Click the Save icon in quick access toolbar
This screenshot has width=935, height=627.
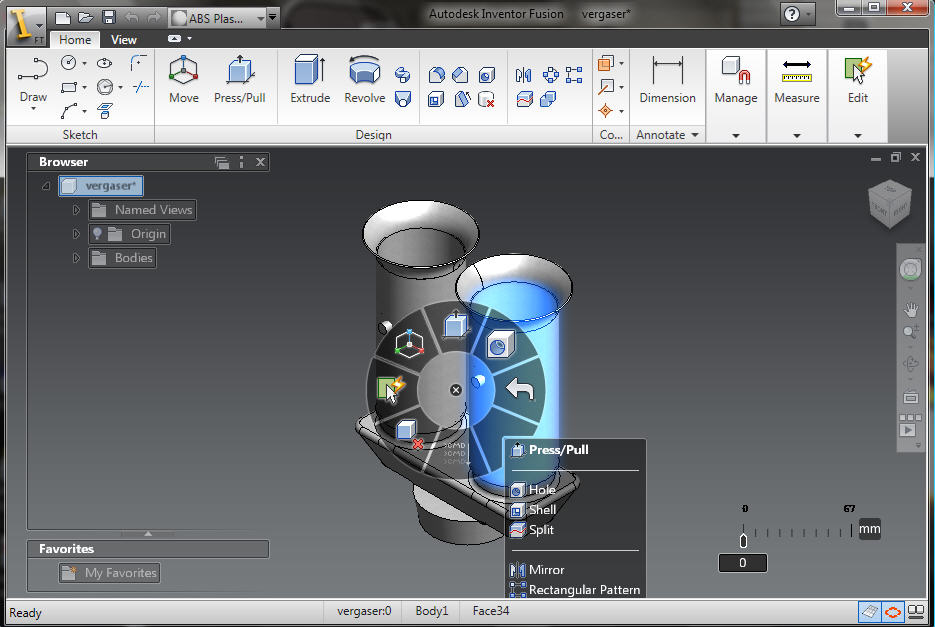(x=109, y=17)
